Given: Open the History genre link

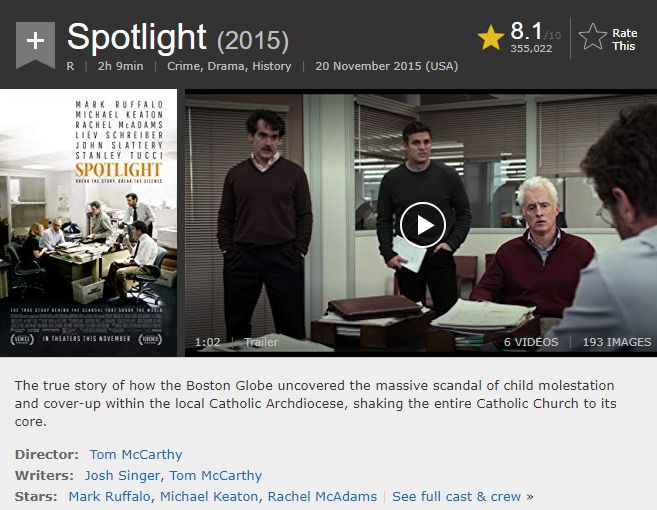Looking at the screenshot, I should (271, 66).
